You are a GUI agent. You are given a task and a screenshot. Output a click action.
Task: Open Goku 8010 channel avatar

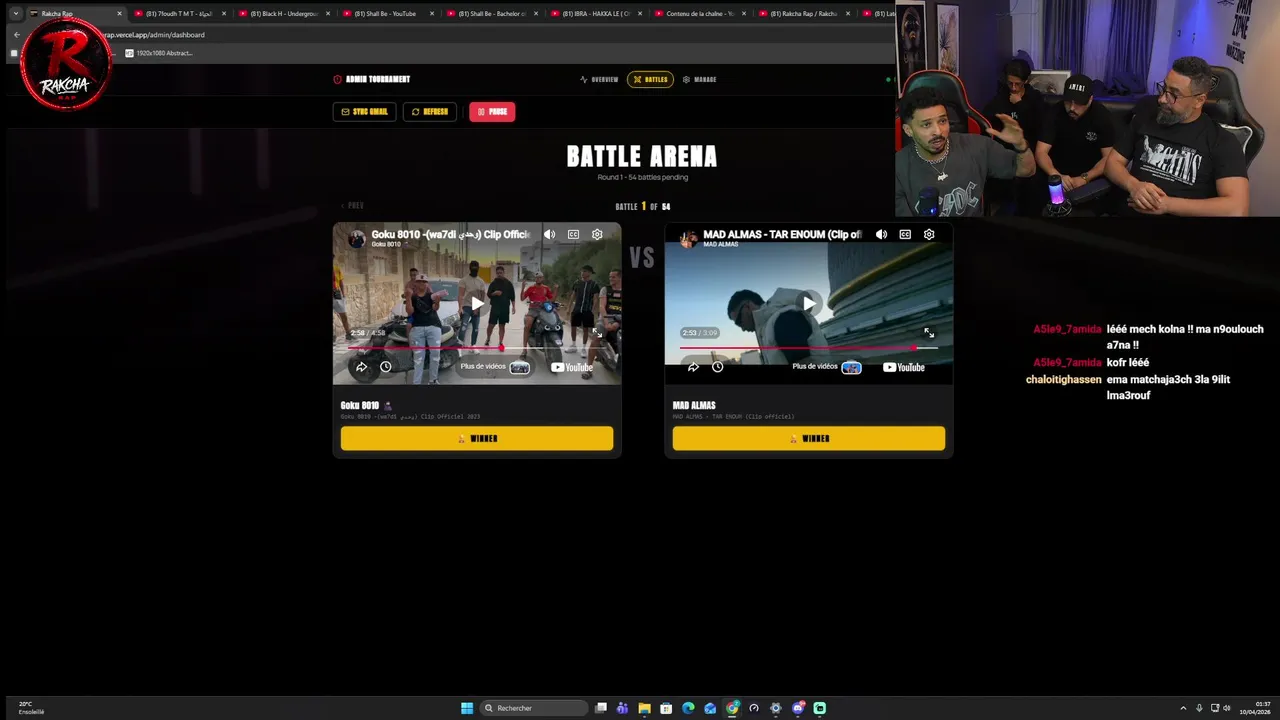(356, 238)
